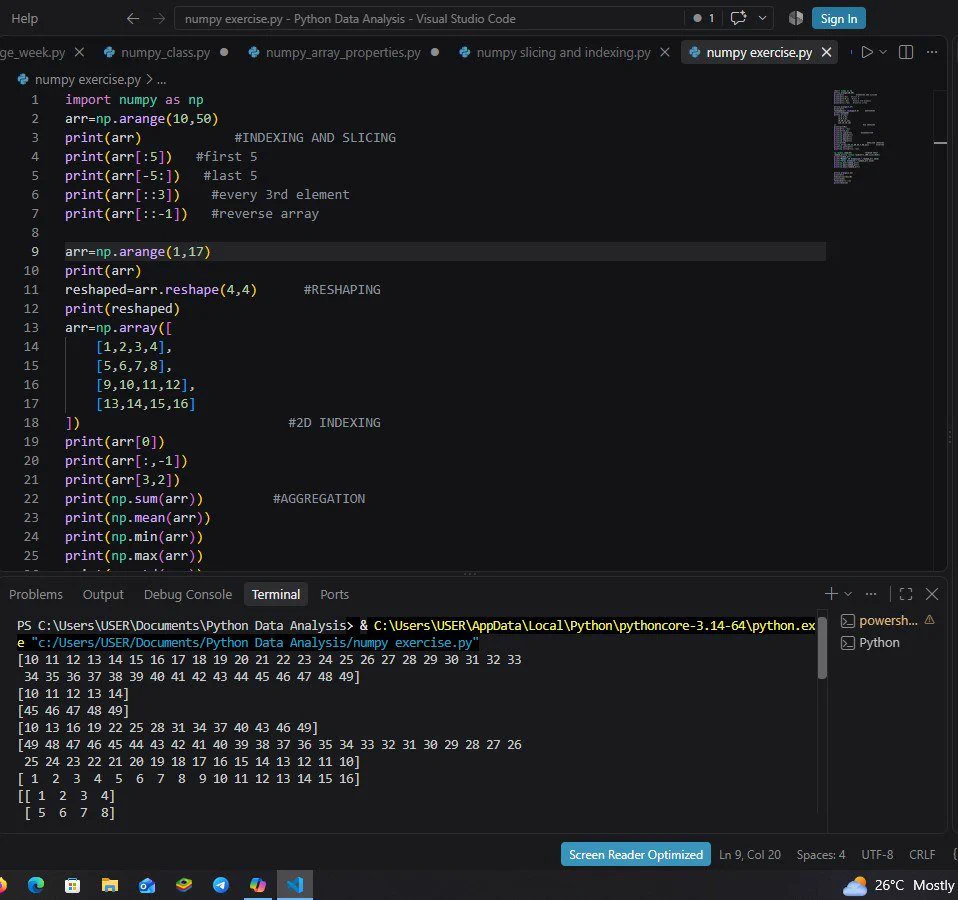Image resolution: width=958 pixels, height=900 pixels.
Task: Open Telegram from the taskbar
Action: point(221,885)
